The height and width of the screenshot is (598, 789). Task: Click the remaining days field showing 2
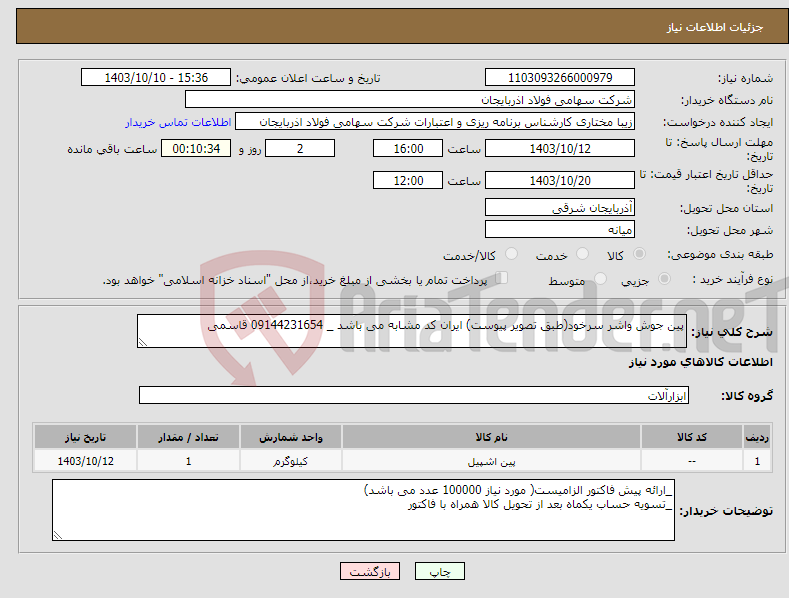click(300, 148)
